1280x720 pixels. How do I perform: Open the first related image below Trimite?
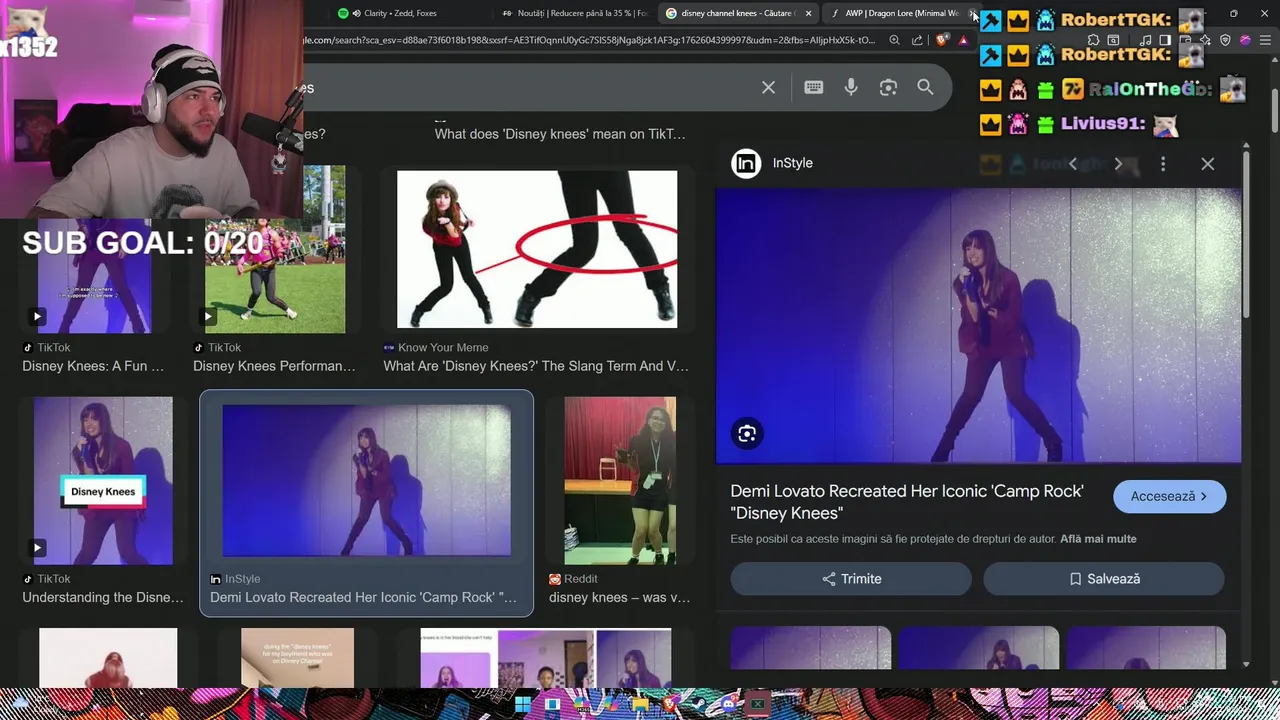810,647
